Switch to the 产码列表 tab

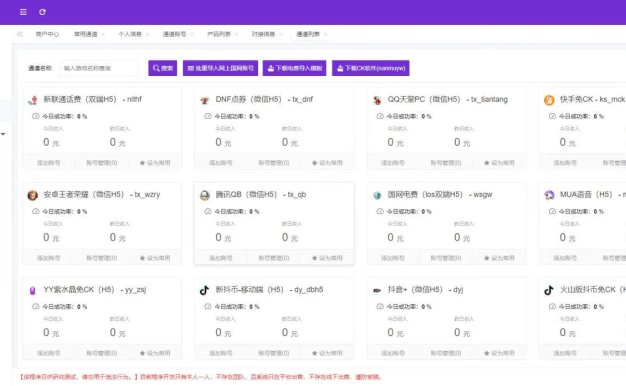(x=219, y=34)
